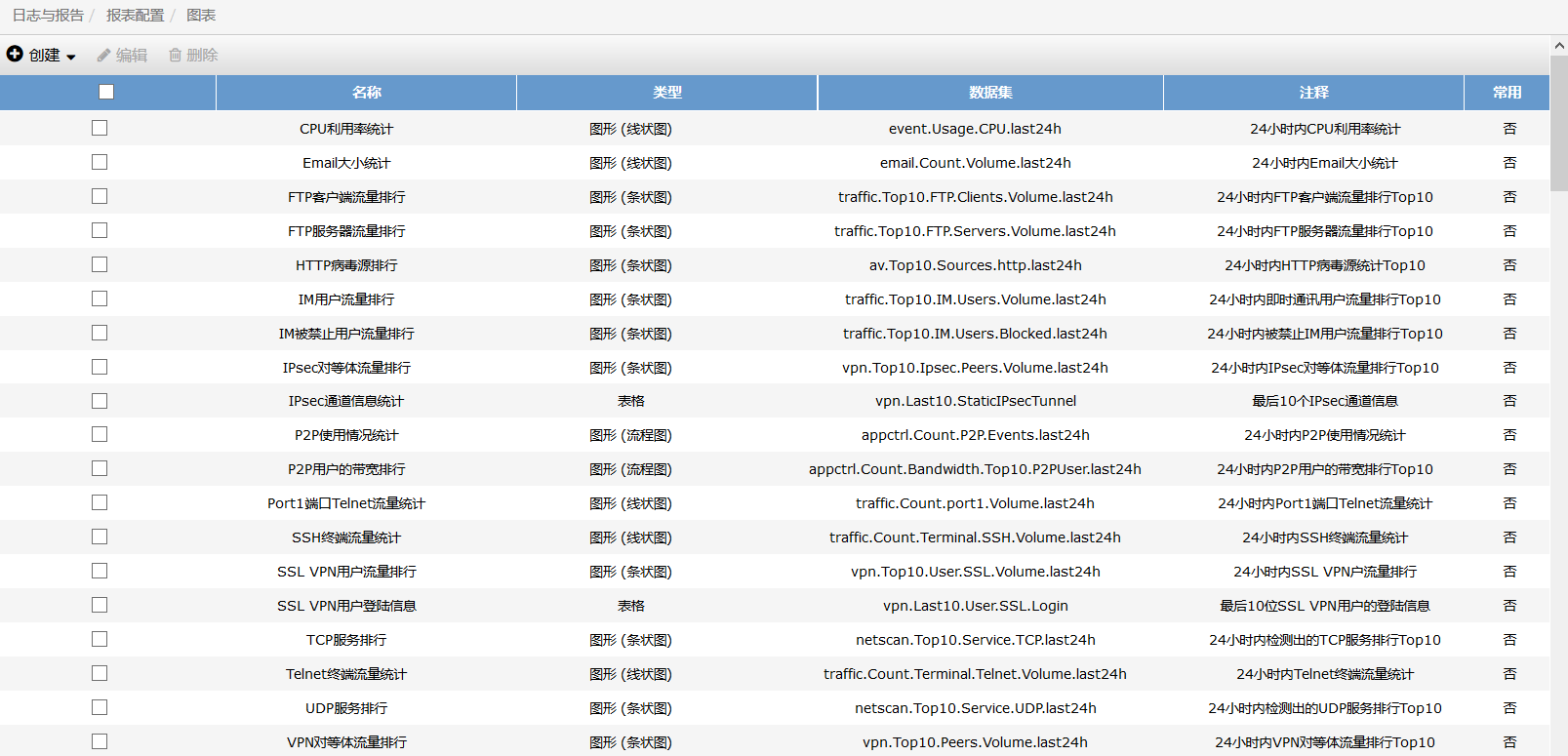Open 日志与报告 in the breadcrumb
This screenshot has height=756, width=1568.
tap(48, 16)
